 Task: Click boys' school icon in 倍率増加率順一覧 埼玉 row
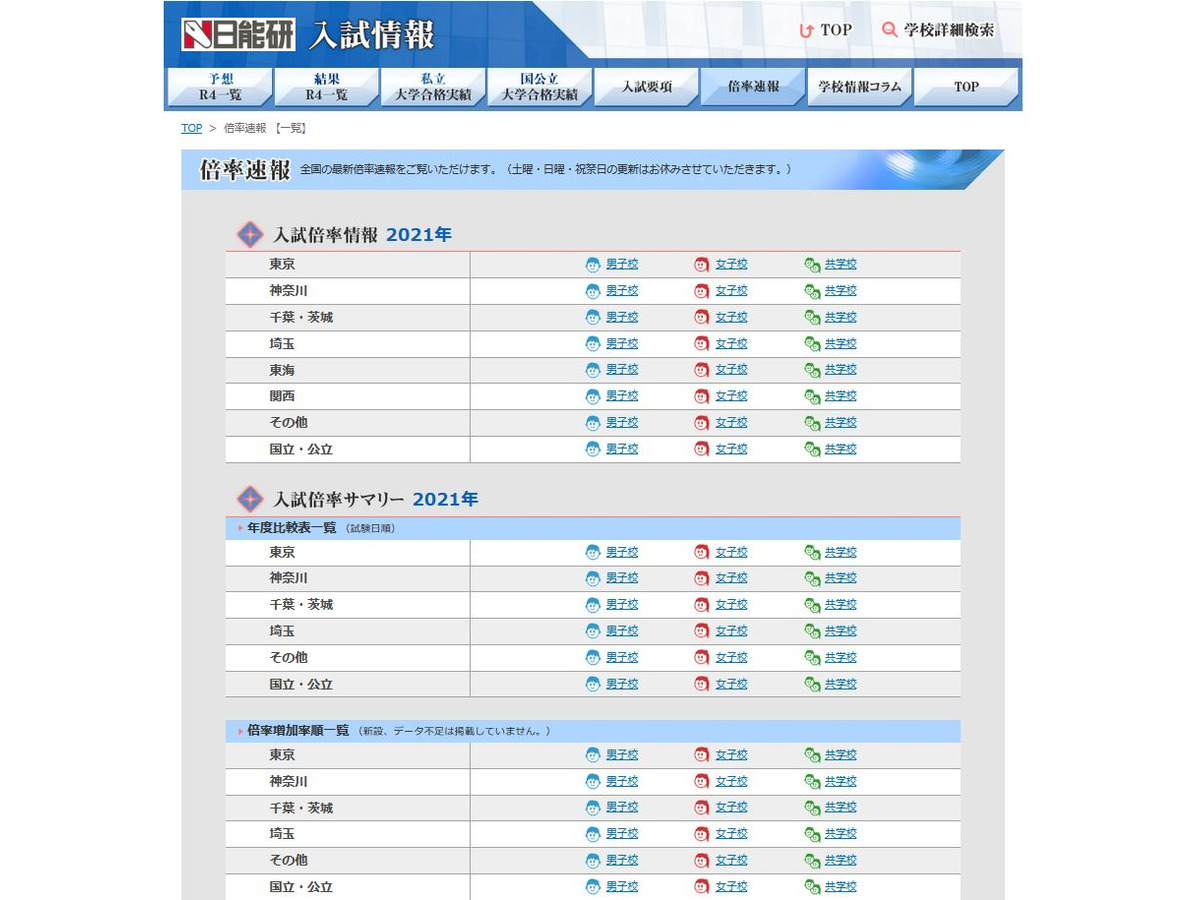pos(593,834)
